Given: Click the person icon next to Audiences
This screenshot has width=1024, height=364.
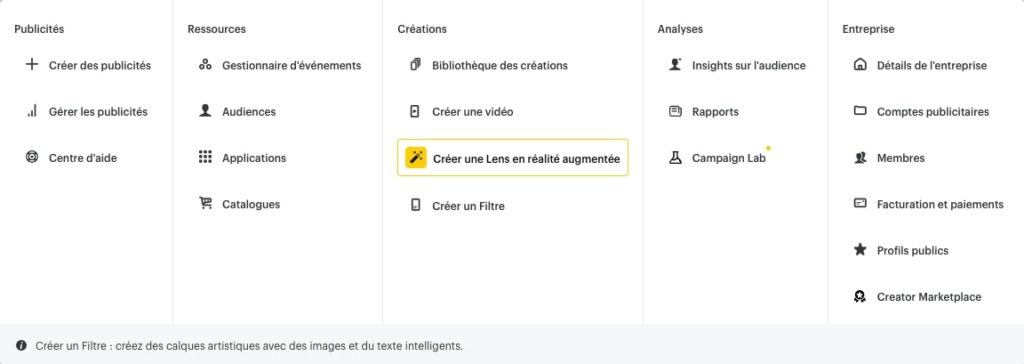Looking at the screenshot, I should coord(205,111).
